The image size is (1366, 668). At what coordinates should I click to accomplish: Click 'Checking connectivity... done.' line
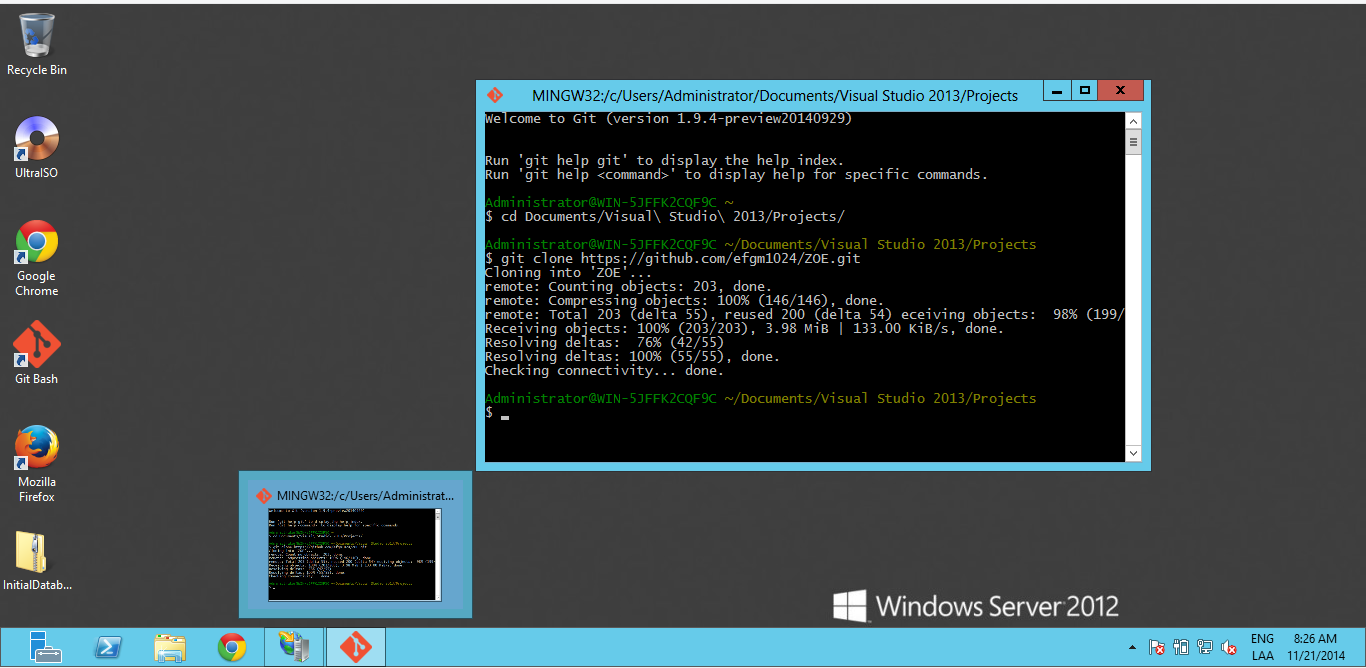click(x=604, y=370)
